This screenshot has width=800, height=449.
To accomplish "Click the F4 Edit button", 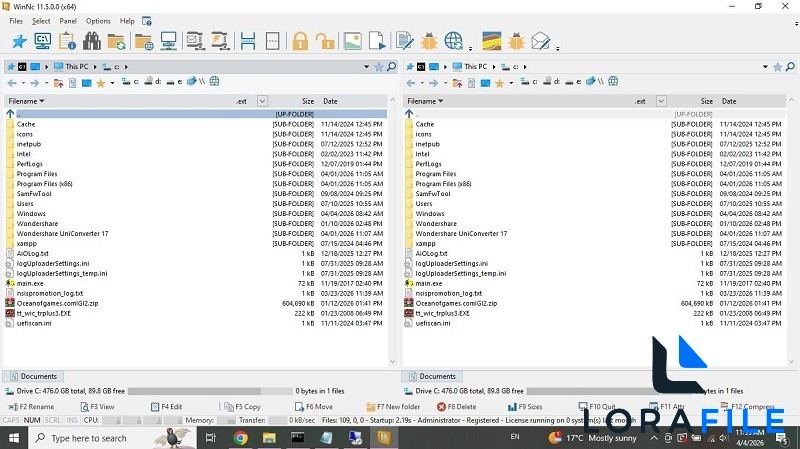I will pos(166,407).
